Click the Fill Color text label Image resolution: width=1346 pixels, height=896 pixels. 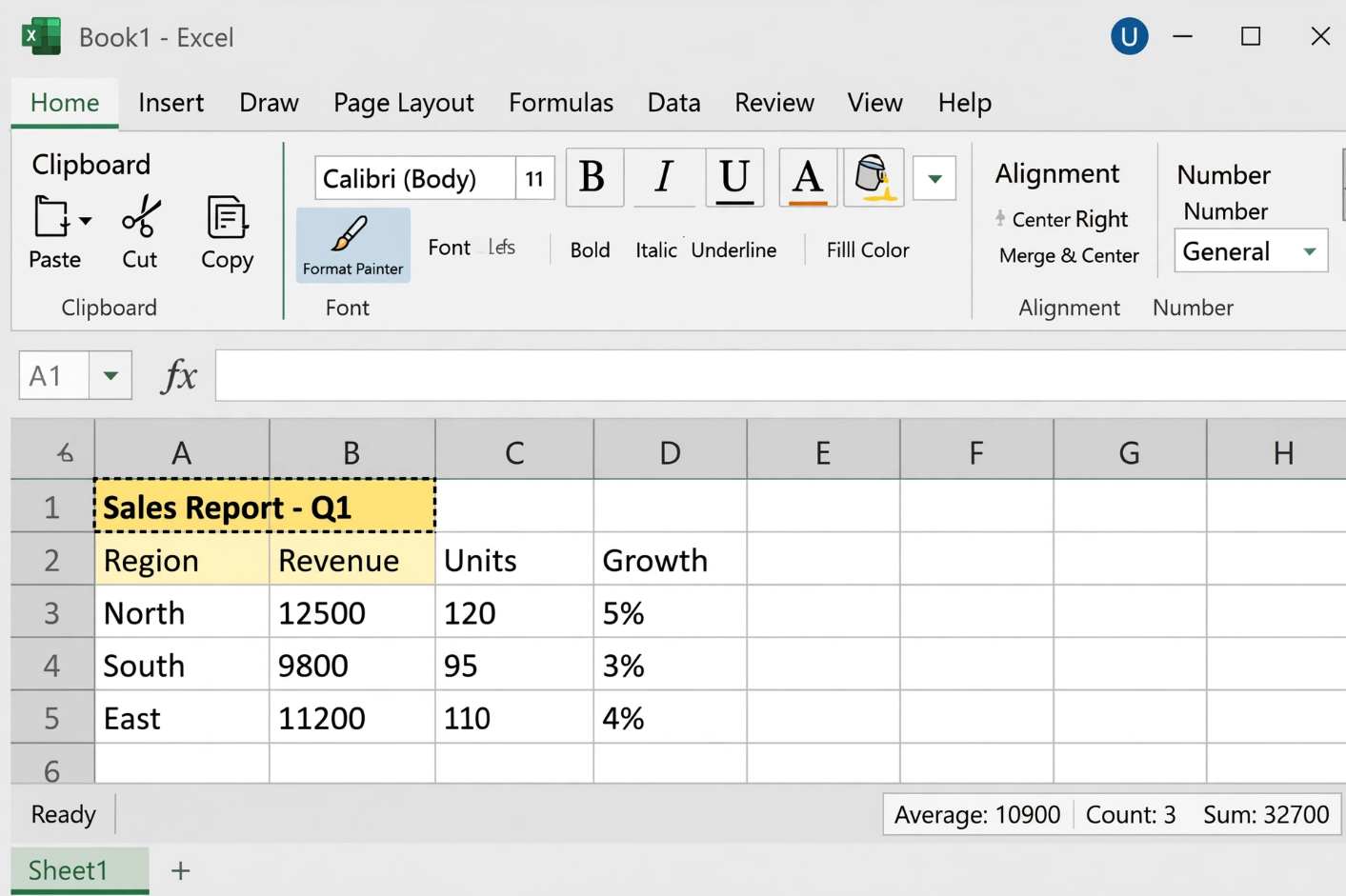(868, 249)
